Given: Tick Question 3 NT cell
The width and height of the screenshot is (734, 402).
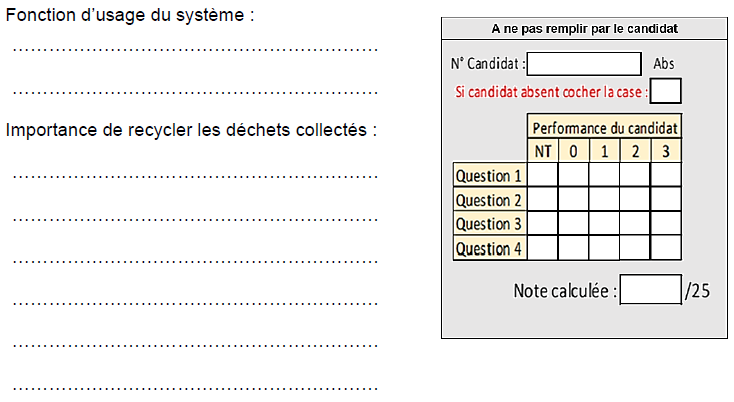Looking at the screenshot, I should [543, 223].
